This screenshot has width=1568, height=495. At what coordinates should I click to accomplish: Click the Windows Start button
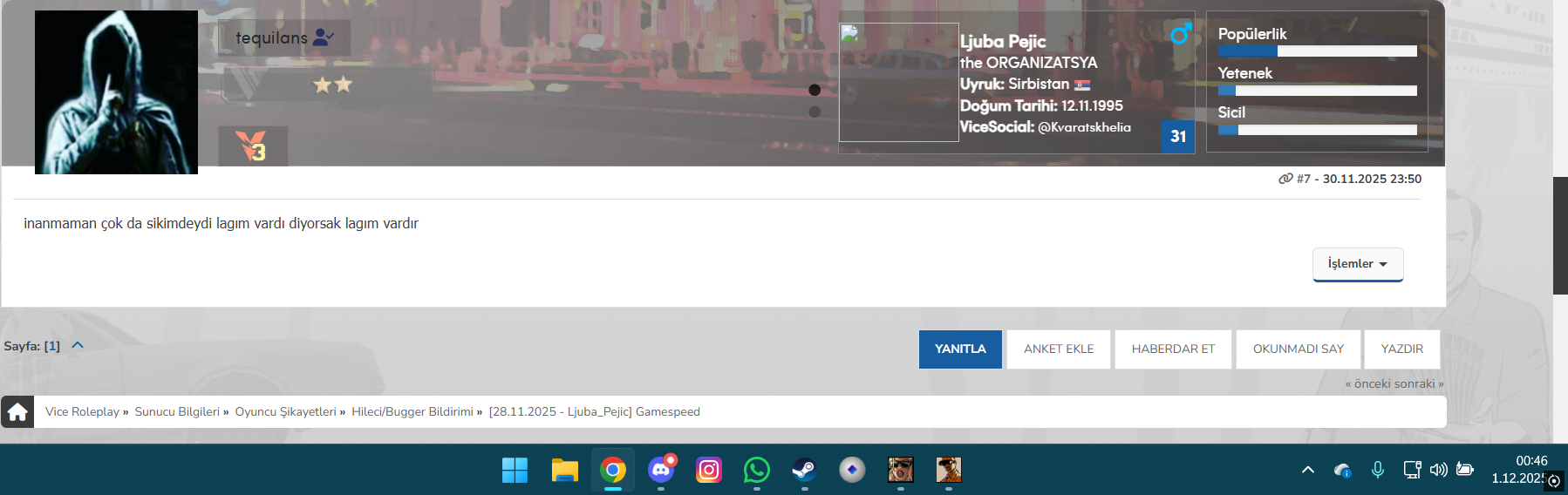tap(515, 471)
